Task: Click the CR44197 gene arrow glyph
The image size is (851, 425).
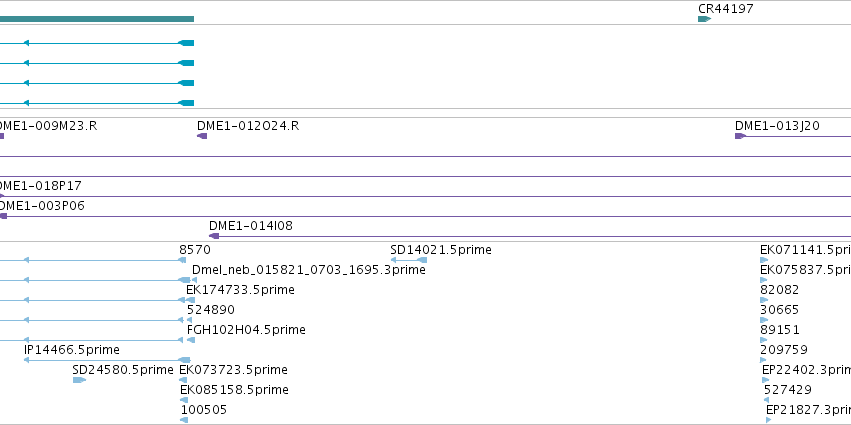Action: 704,19
